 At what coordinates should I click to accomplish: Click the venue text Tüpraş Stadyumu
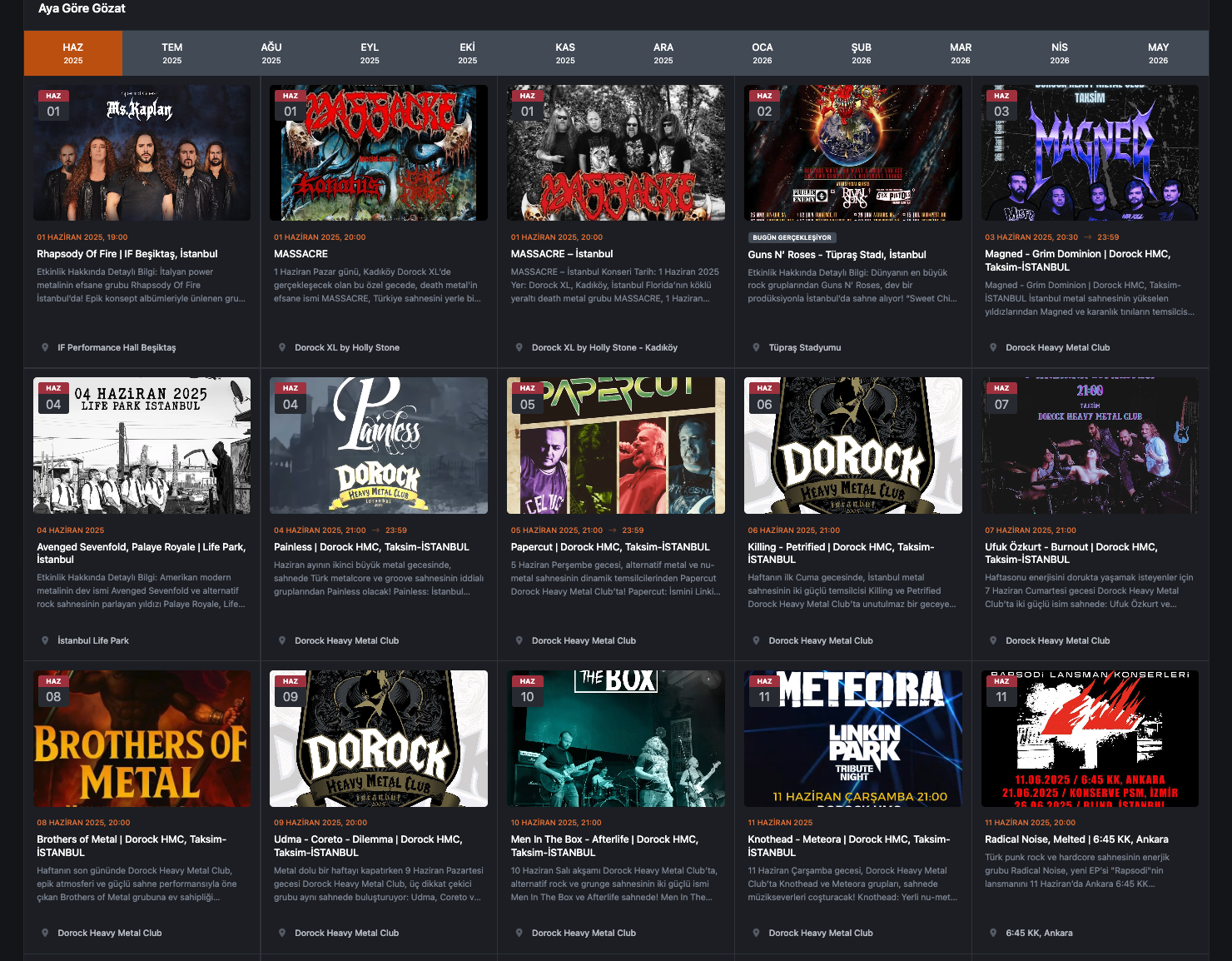coord(805,347)
